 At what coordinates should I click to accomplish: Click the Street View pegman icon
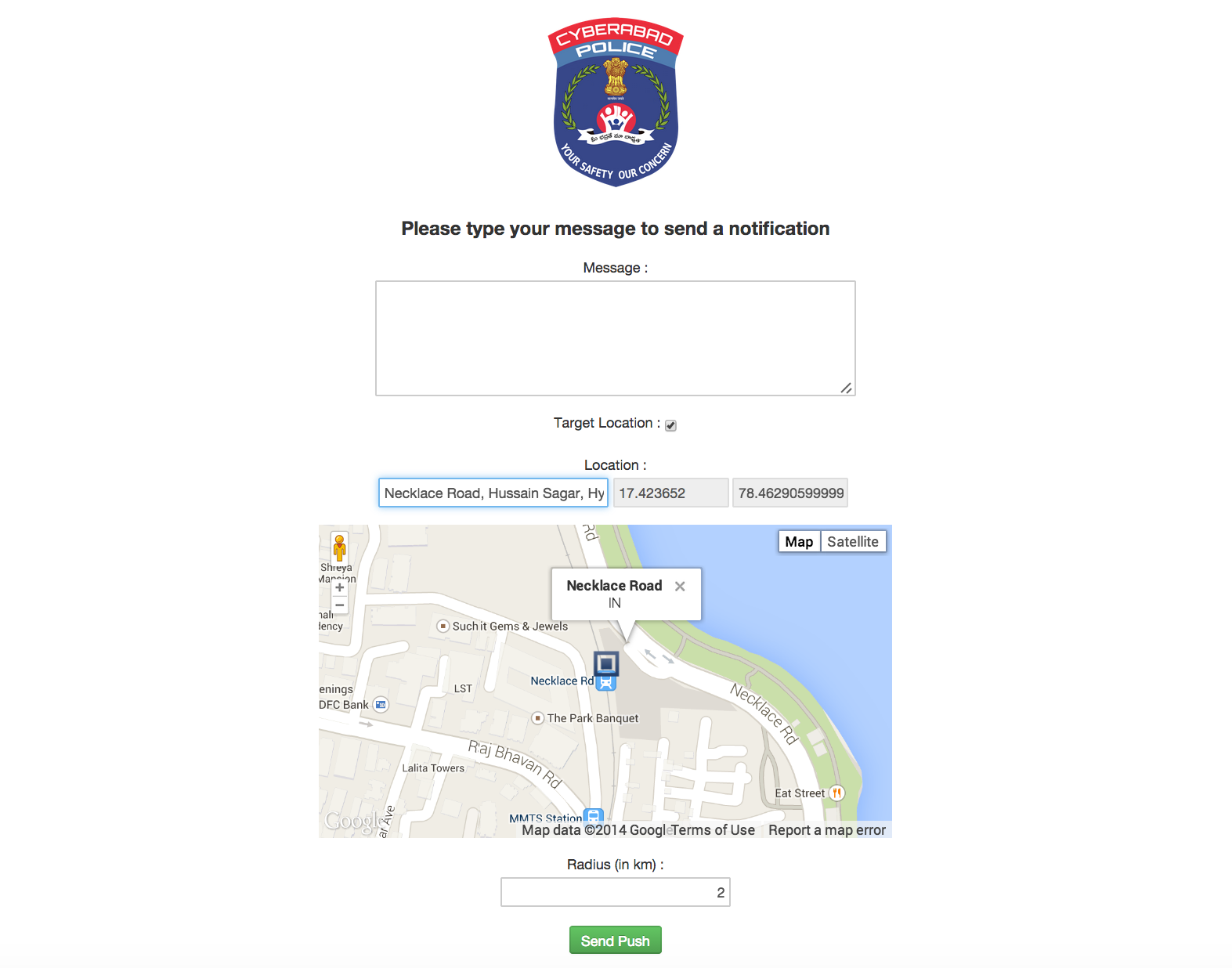pos(339,547)
